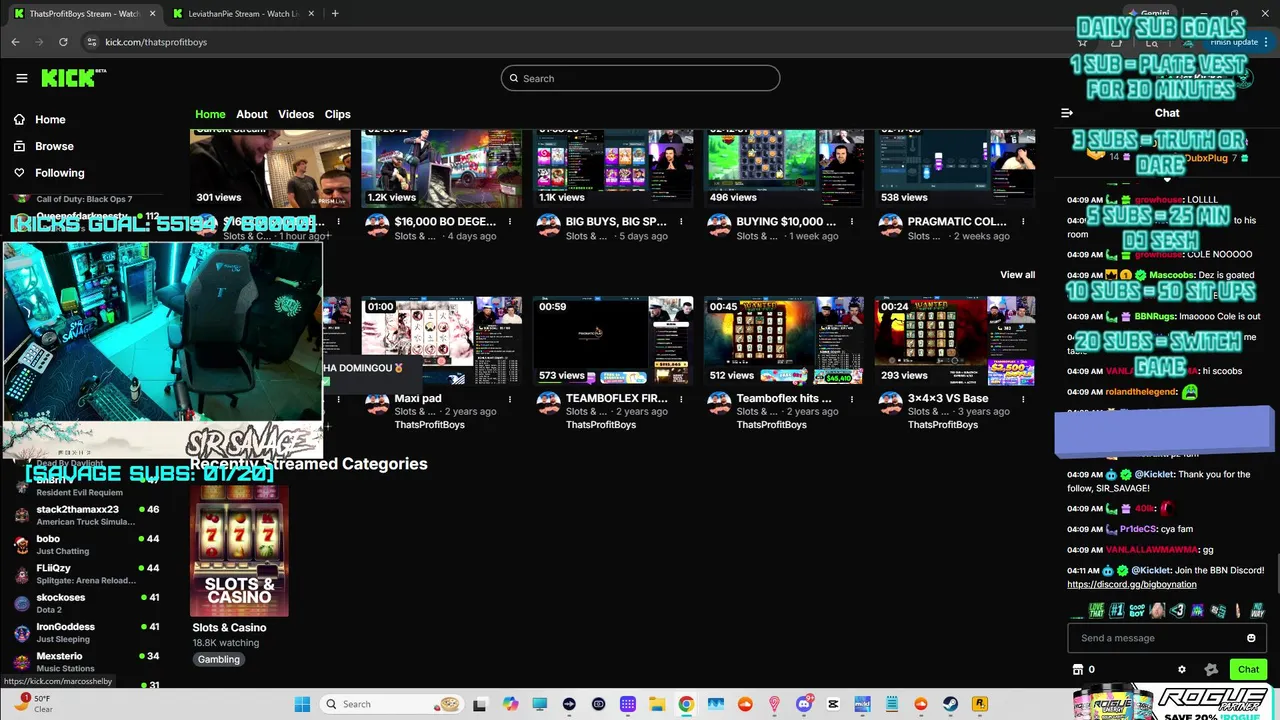Open the Windows Start menu
Screen dimensions: 1280x720
[302, 704]
